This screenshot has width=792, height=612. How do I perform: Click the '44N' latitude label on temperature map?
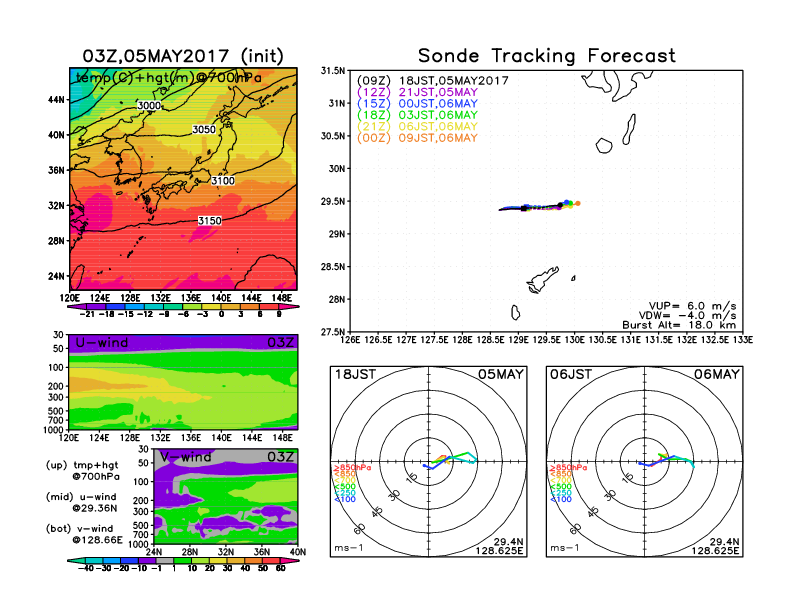[x=57, y=100]
